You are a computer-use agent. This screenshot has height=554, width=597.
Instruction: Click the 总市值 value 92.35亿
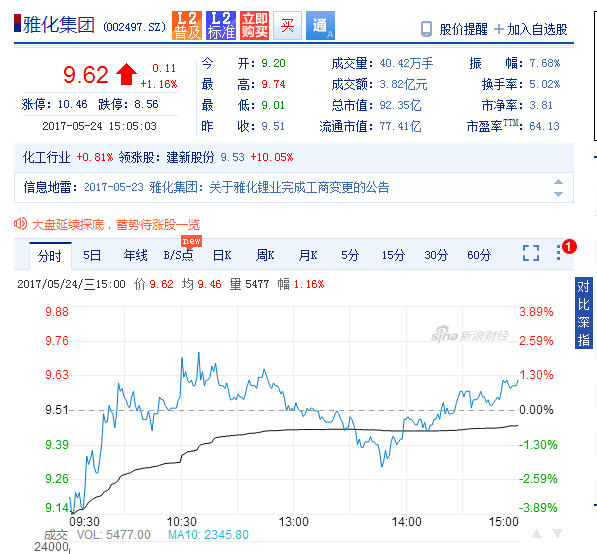(400, 105)
